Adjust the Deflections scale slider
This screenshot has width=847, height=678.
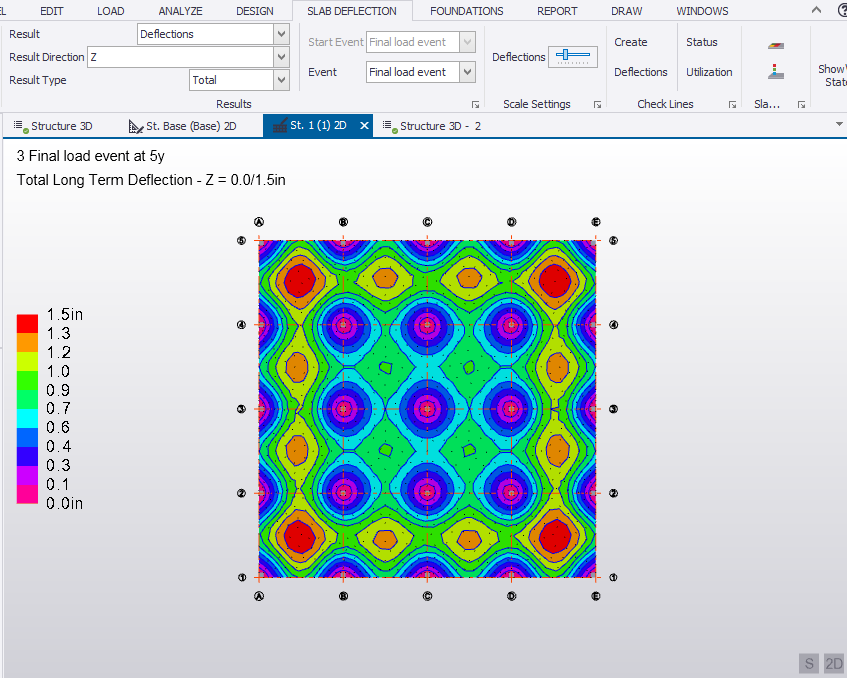click(573, 57)
